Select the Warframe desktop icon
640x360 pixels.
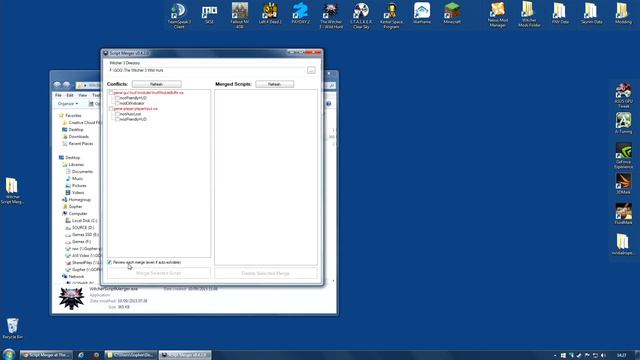[x=422, y=13]
